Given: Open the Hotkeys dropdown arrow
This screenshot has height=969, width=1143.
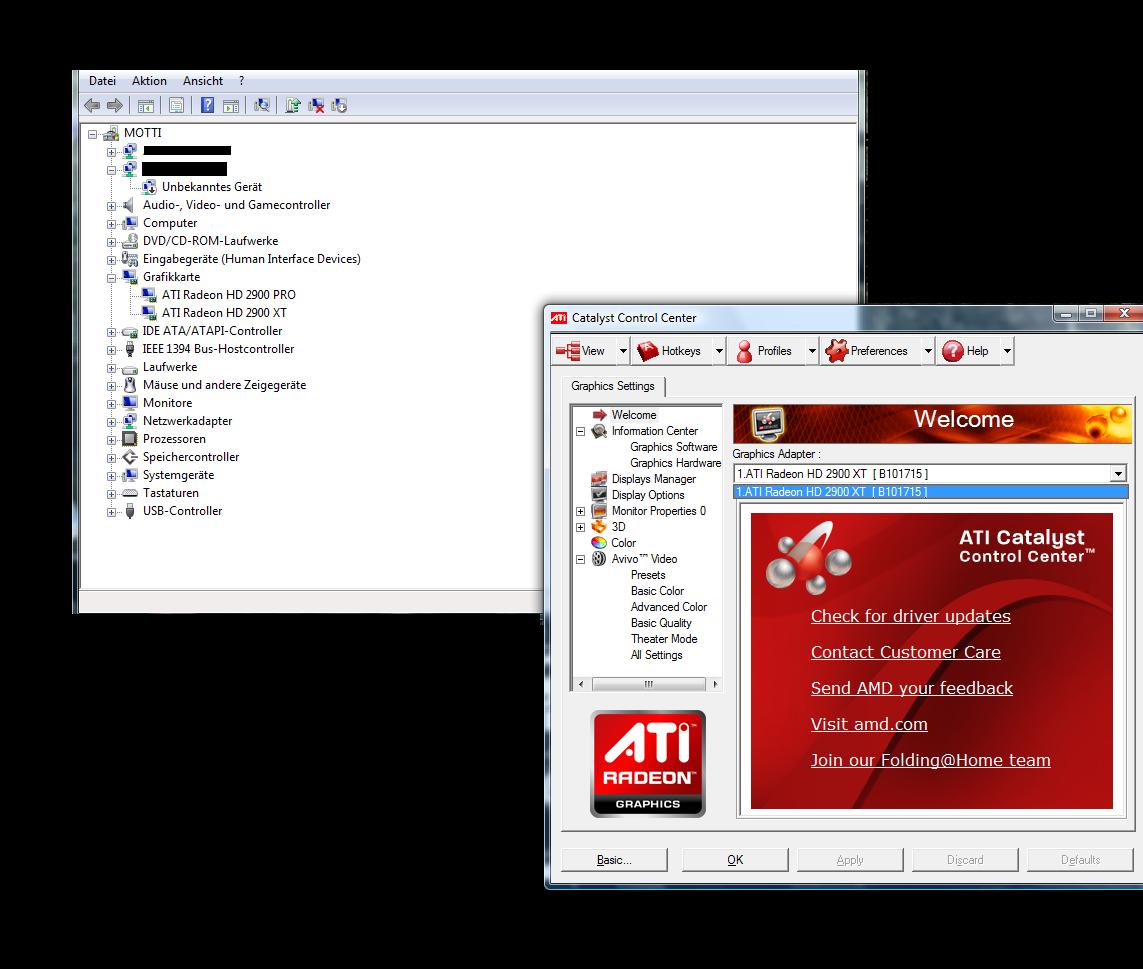Looking at the screenshot, I should pos(719,351).
